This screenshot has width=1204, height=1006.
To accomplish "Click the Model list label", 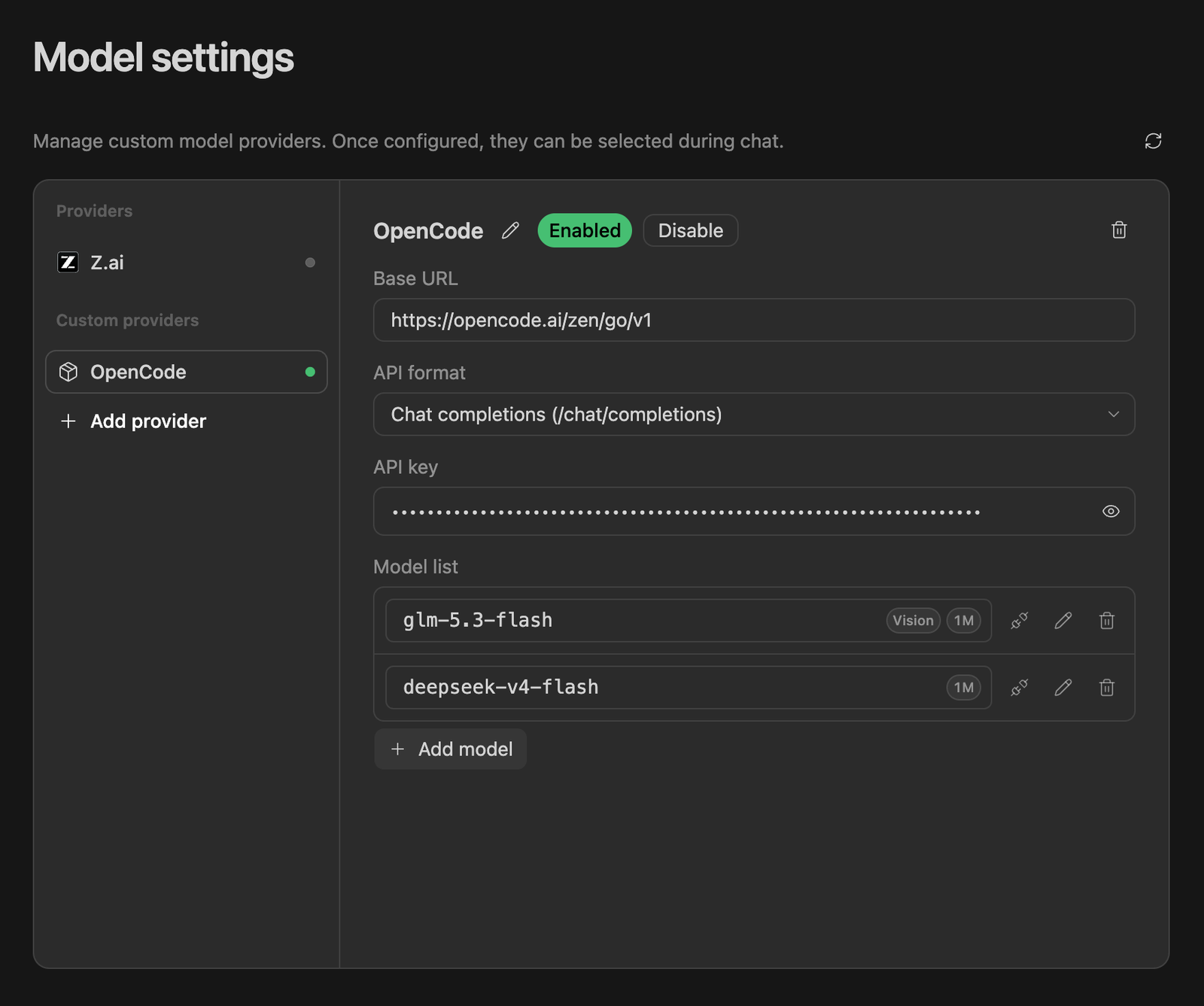I will [x=415, y=567].
